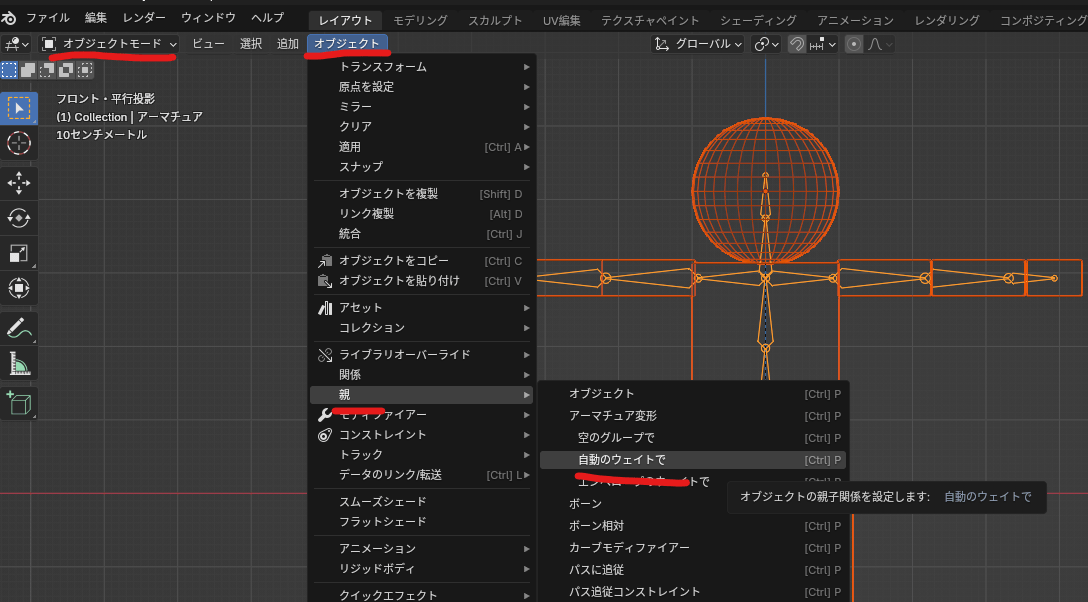Pick the Measure tool

click(x=19, y=364)
